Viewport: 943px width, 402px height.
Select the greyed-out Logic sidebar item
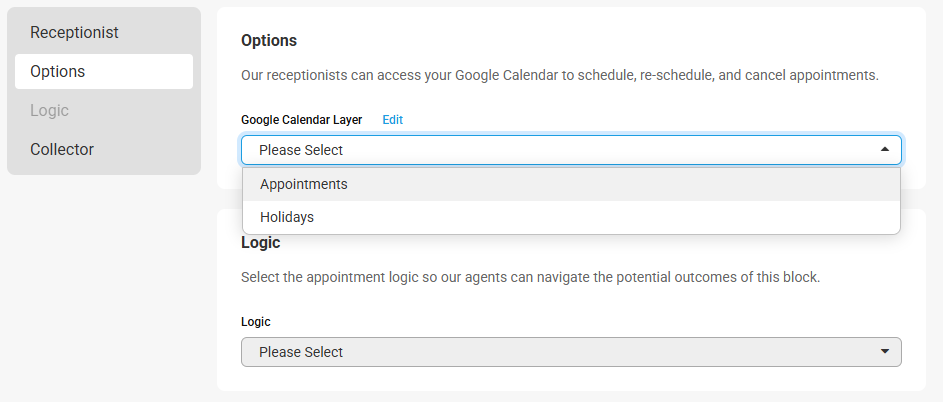[49, 110]
